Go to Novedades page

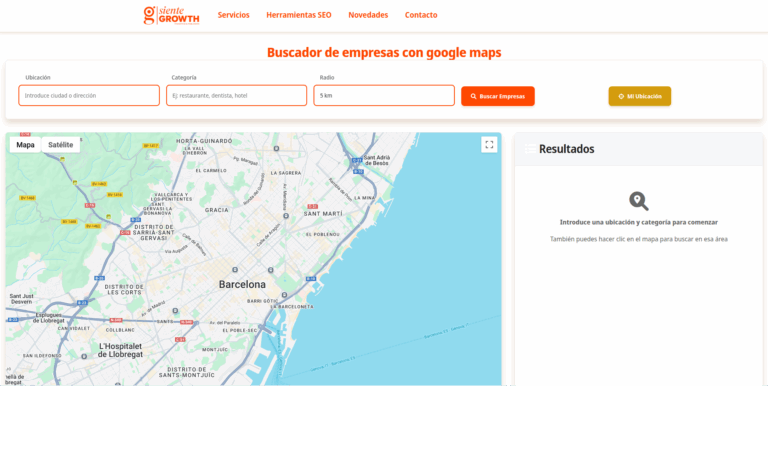pos(368,15)
